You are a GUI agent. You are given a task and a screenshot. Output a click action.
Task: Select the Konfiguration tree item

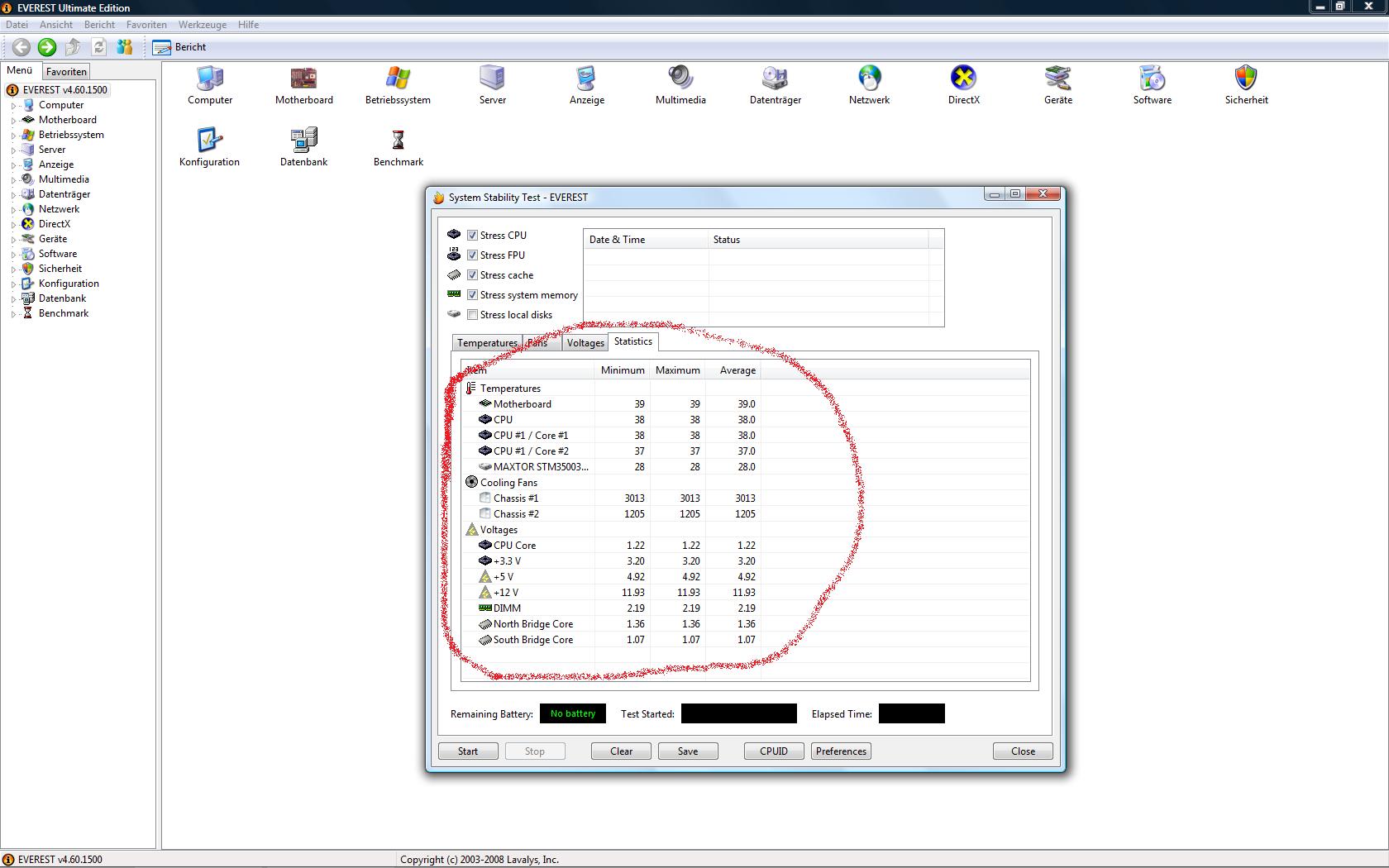(69, 284)
